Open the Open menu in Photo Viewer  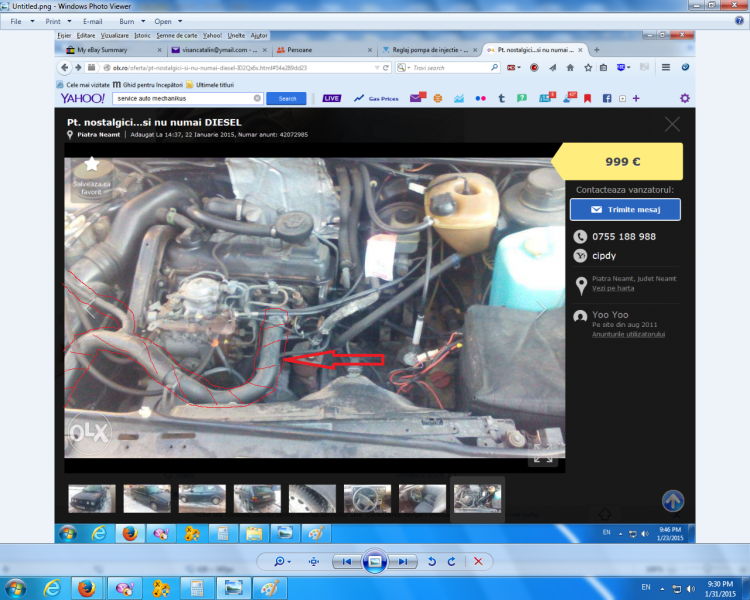coord(165,21)
